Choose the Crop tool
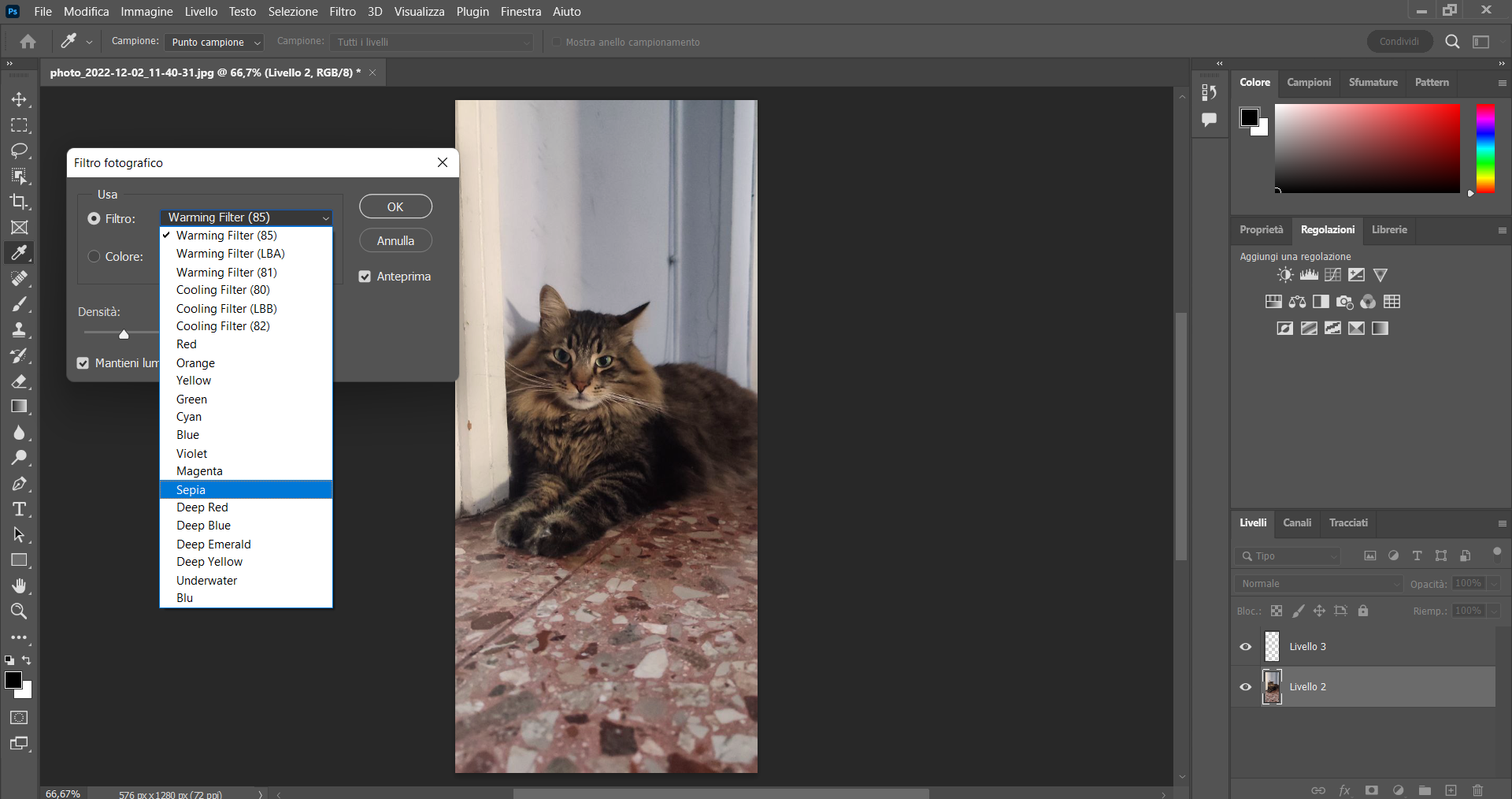This screenshot has height=799, width=1512. [19, 202]
